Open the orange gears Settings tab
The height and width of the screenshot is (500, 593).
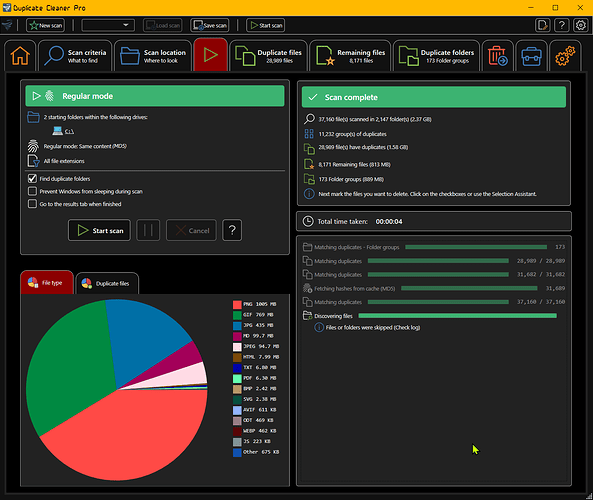tap(565, 56)
